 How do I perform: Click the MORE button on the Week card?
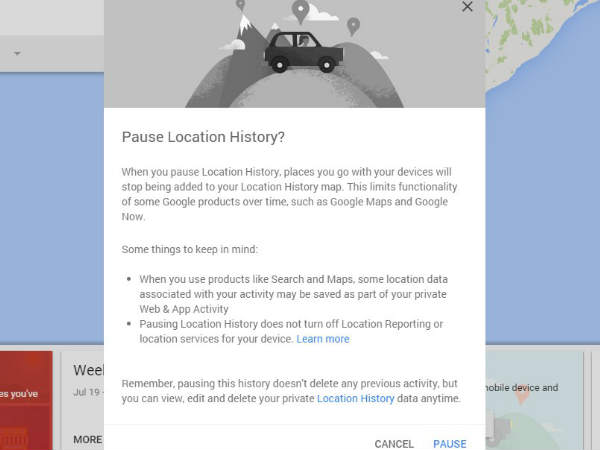(87, 439)
